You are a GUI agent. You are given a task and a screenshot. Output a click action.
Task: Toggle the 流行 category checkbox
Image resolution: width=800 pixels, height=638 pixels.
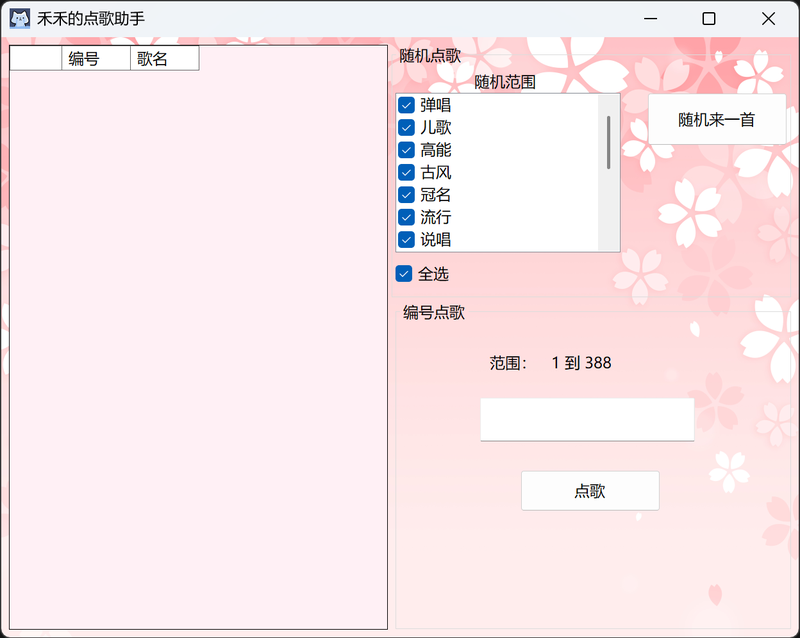point(406,217)
